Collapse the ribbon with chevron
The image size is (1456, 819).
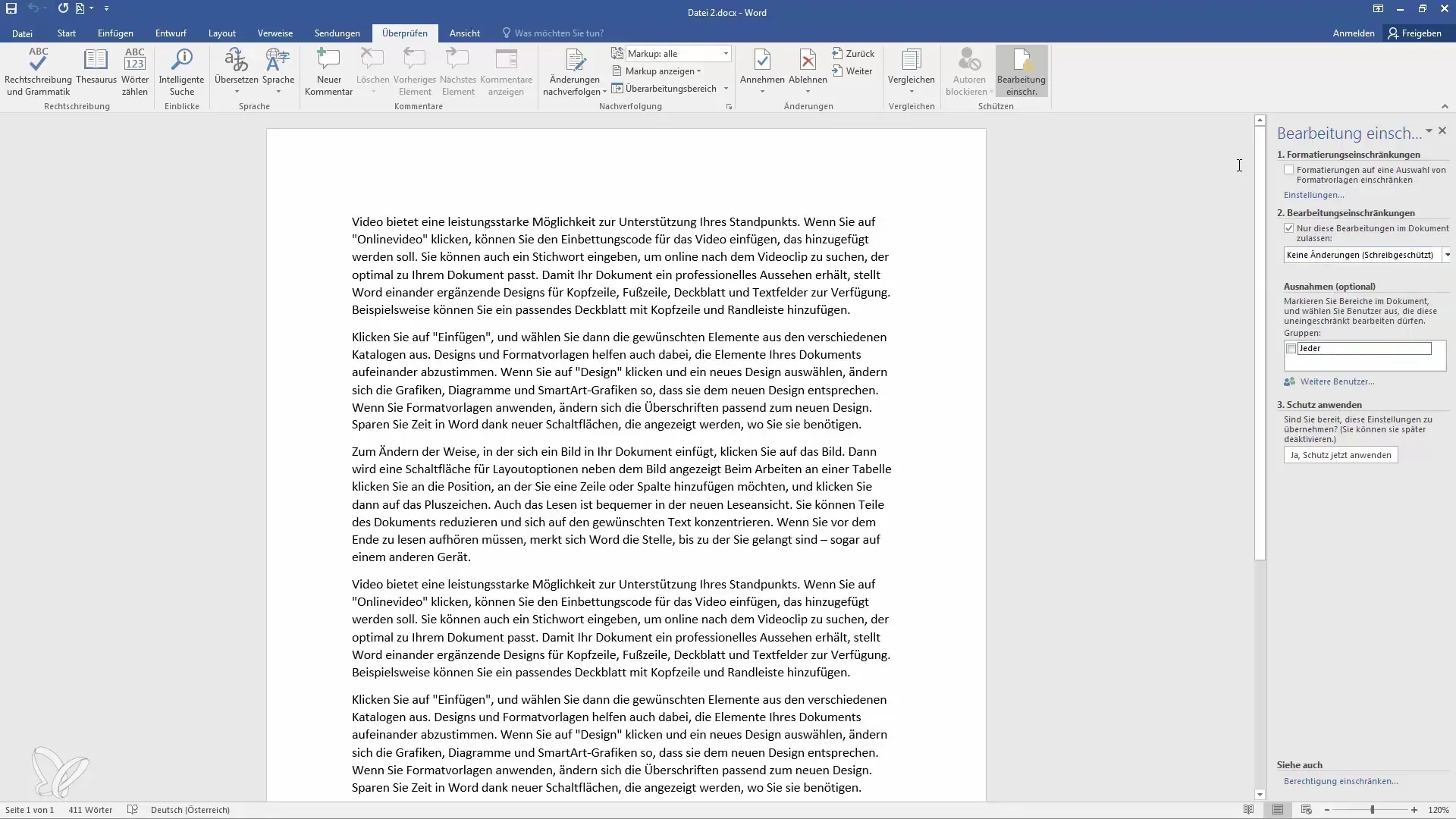tap(1444, 107)
